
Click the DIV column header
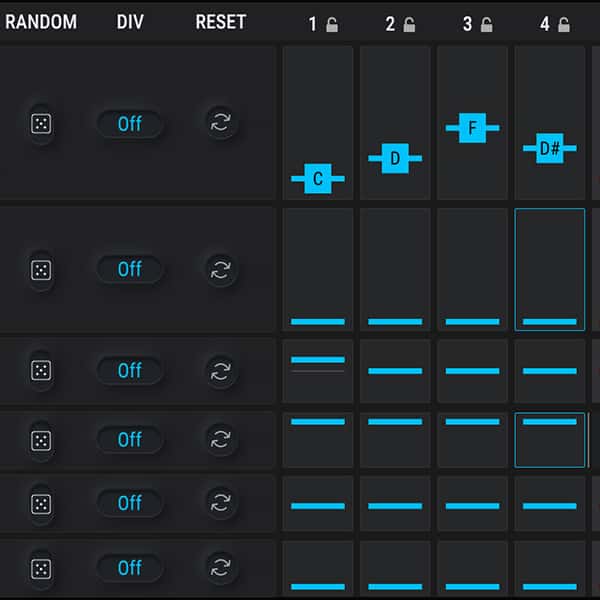pyautogui.click(x=130, y=22)
